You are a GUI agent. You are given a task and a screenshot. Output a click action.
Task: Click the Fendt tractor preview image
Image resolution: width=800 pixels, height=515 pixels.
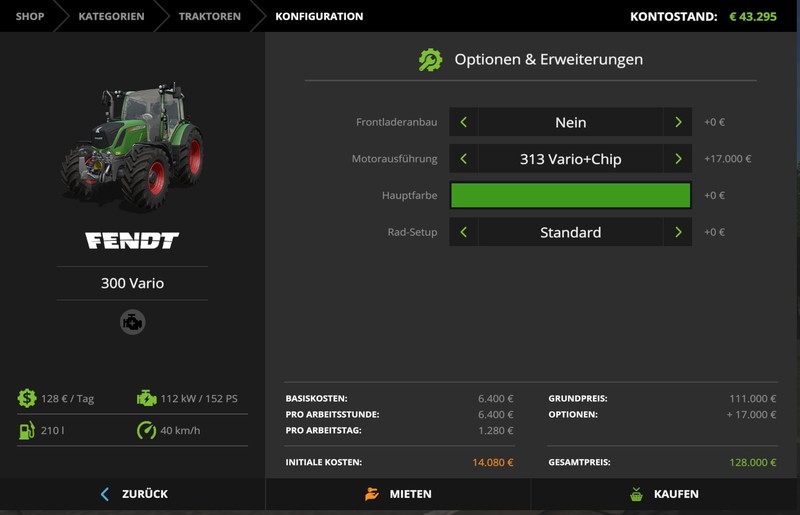tap(133, 145)
